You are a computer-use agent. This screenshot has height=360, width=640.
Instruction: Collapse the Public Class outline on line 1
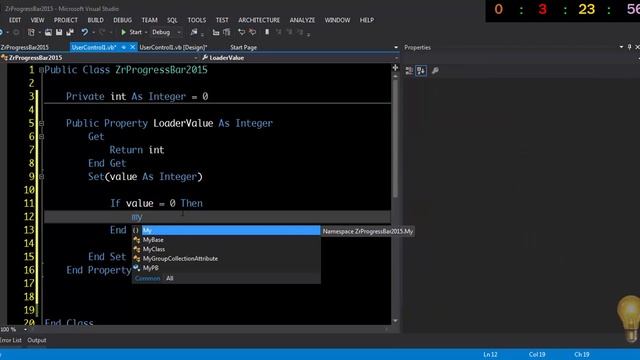(41, 70)
